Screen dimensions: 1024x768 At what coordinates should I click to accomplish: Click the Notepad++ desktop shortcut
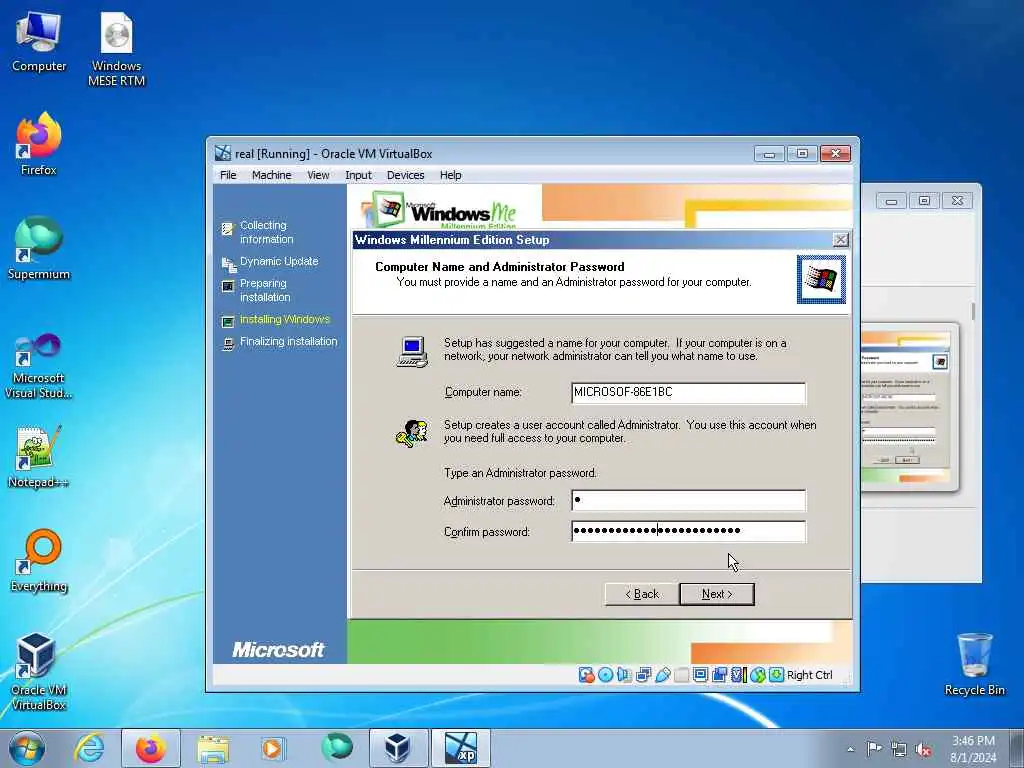pos(39,457)
